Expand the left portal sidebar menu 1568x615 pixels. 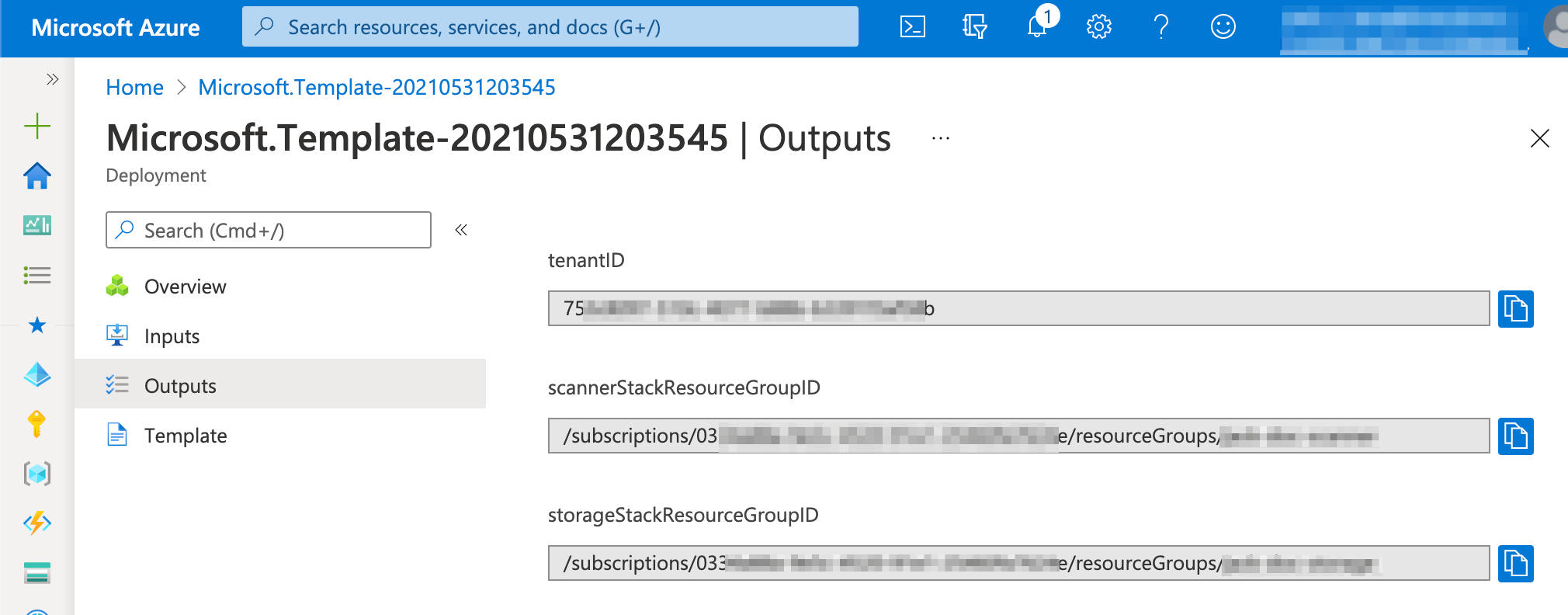pos(52,79)
